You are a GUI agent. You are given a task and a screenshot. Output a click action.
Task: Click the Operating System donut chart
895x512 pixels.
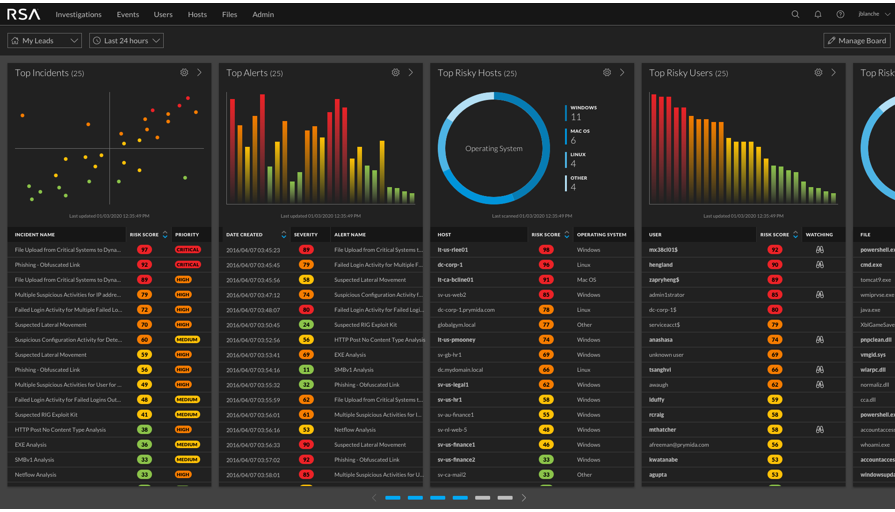[x=494, y=148]
